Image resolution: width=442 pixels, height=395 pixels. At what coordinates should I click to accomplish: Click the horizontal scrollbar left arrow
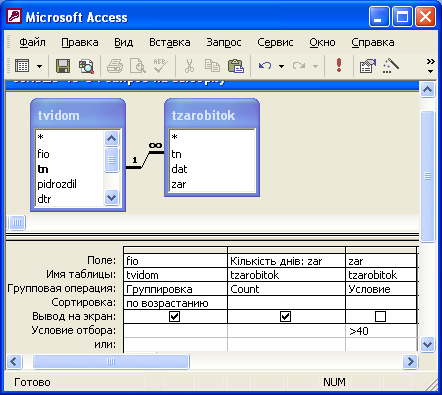coord(14,361)
